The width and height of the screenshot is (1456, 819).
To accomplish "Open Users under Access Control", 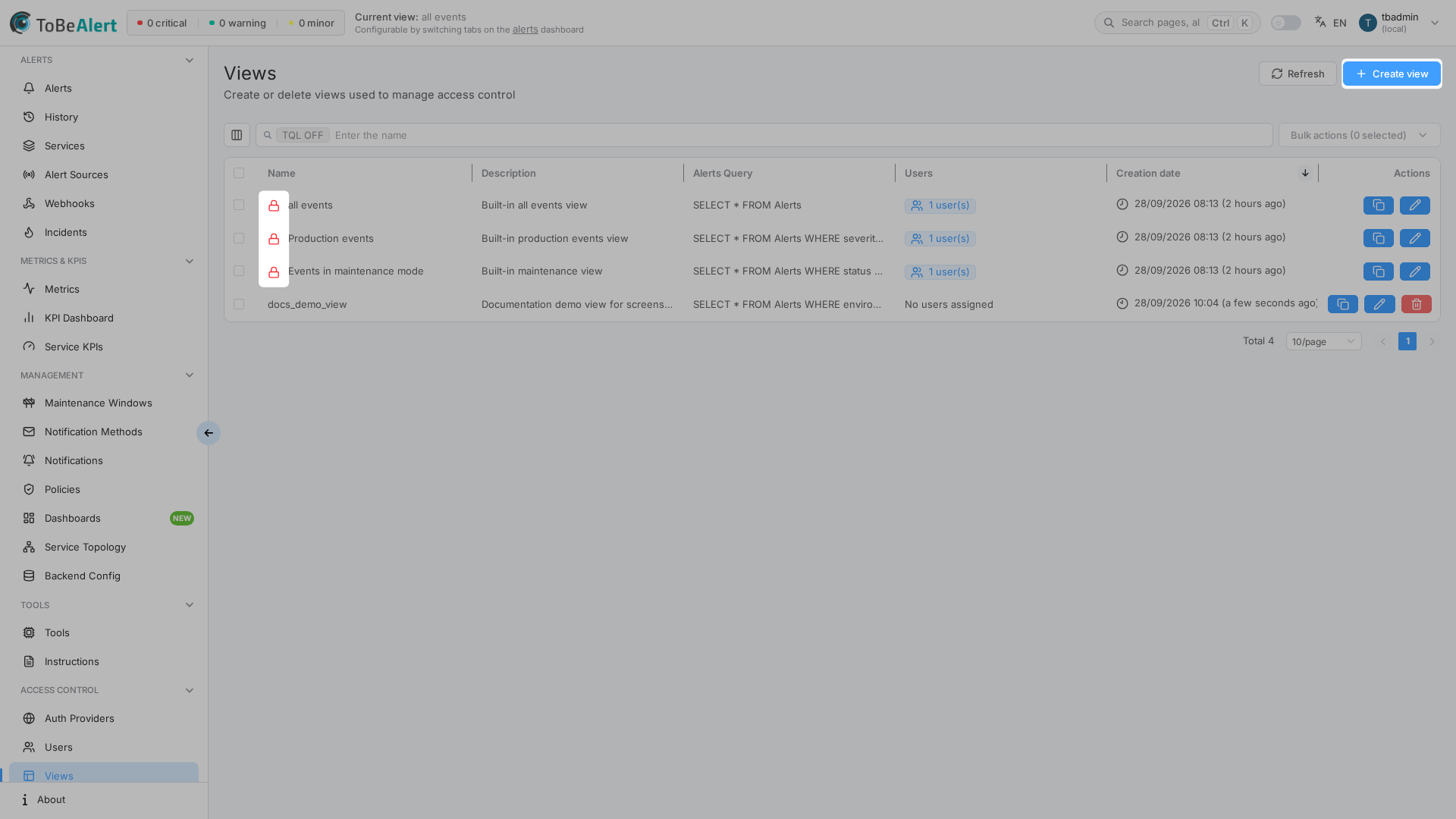I will [104, 747].
